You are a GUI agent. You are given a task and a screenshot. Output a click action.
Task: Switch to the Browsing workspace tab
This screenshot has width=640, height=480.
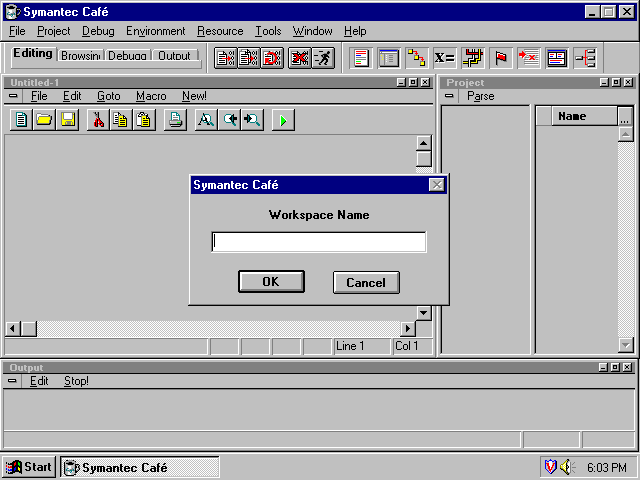pos(80,56)
